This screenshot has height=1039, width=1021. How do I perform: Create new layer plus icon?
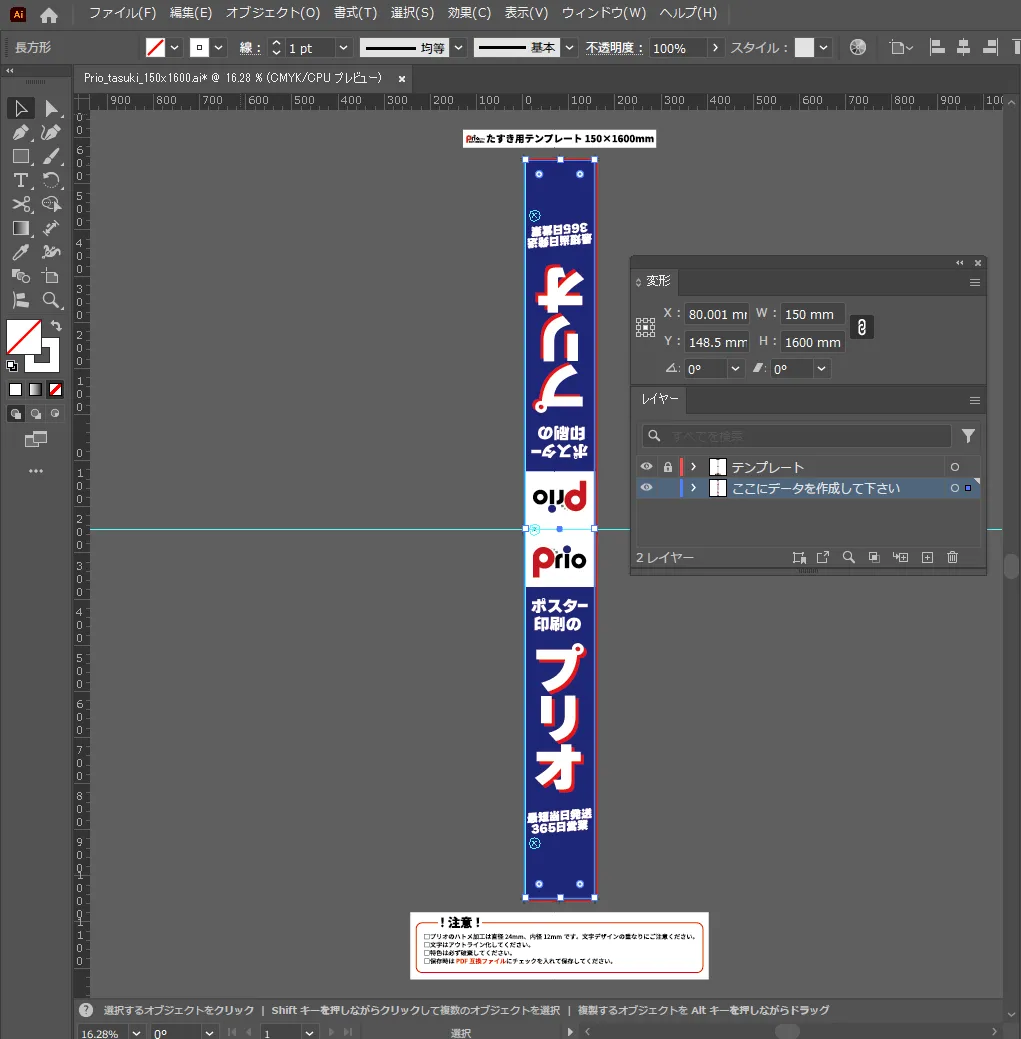[928, 557]
